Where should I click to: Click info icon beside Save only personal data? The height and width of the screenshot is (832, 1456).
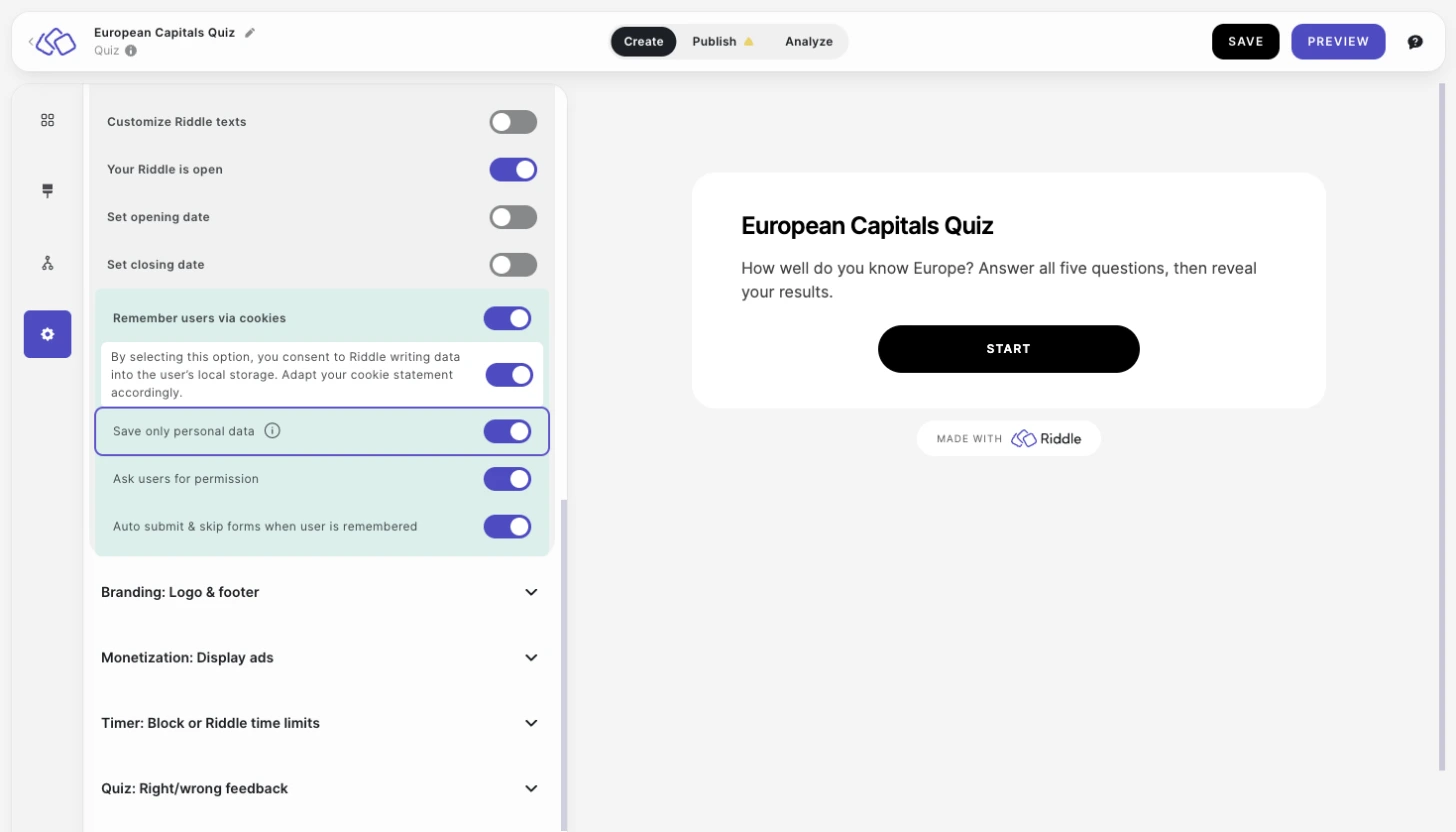[272, 431]
